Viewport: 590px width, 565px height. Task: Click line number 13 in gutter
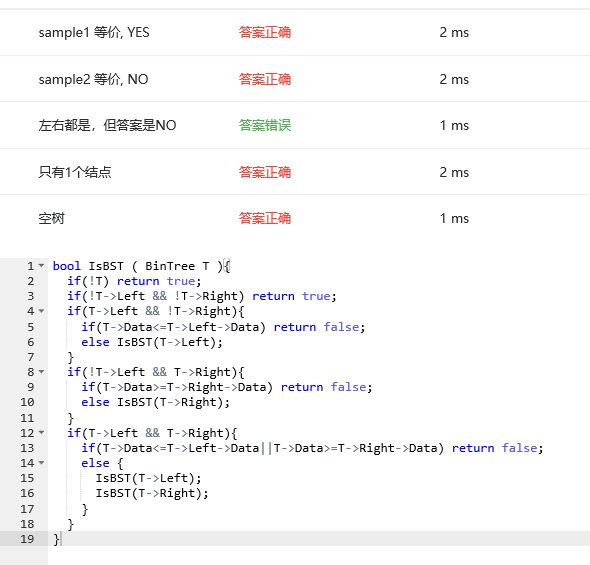[x=27, y=448]
